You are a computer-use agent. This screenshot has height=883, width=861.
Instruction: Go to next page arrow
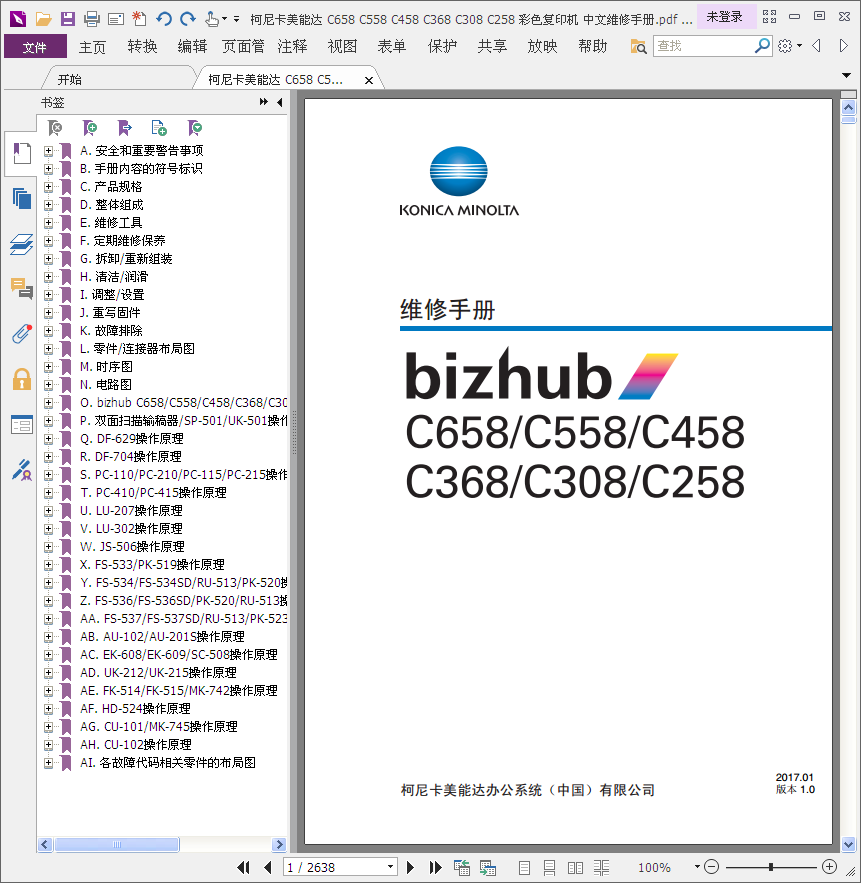pyautogui.click(x=411, y=867)
